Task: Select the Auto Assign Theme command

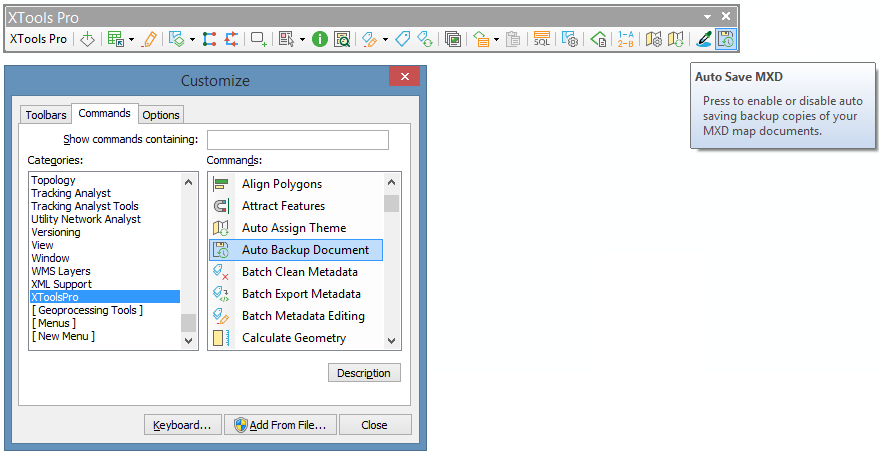Action: tap(296, 228)
